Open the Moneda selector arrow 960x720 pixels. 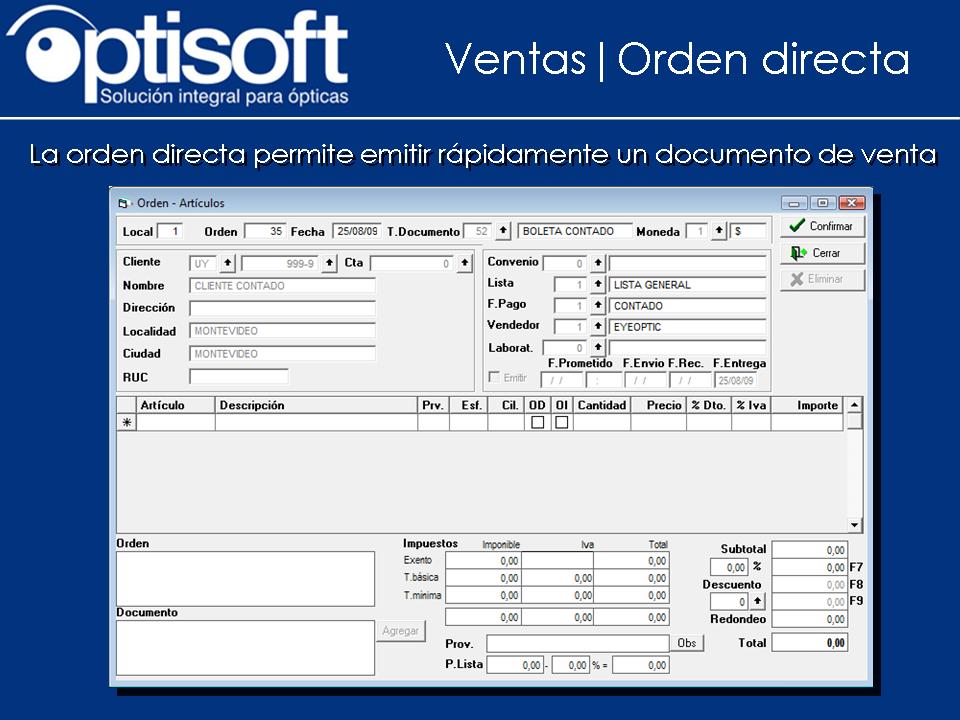pyautogui.click(x=718, y=229)
